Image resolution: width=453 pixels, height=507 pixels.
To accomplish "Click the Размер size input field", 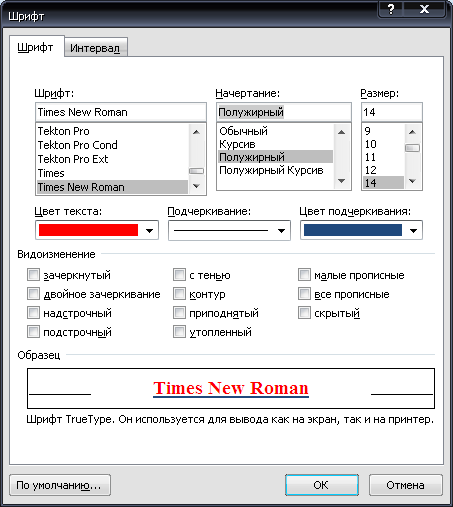I will (x=392, y=112).
